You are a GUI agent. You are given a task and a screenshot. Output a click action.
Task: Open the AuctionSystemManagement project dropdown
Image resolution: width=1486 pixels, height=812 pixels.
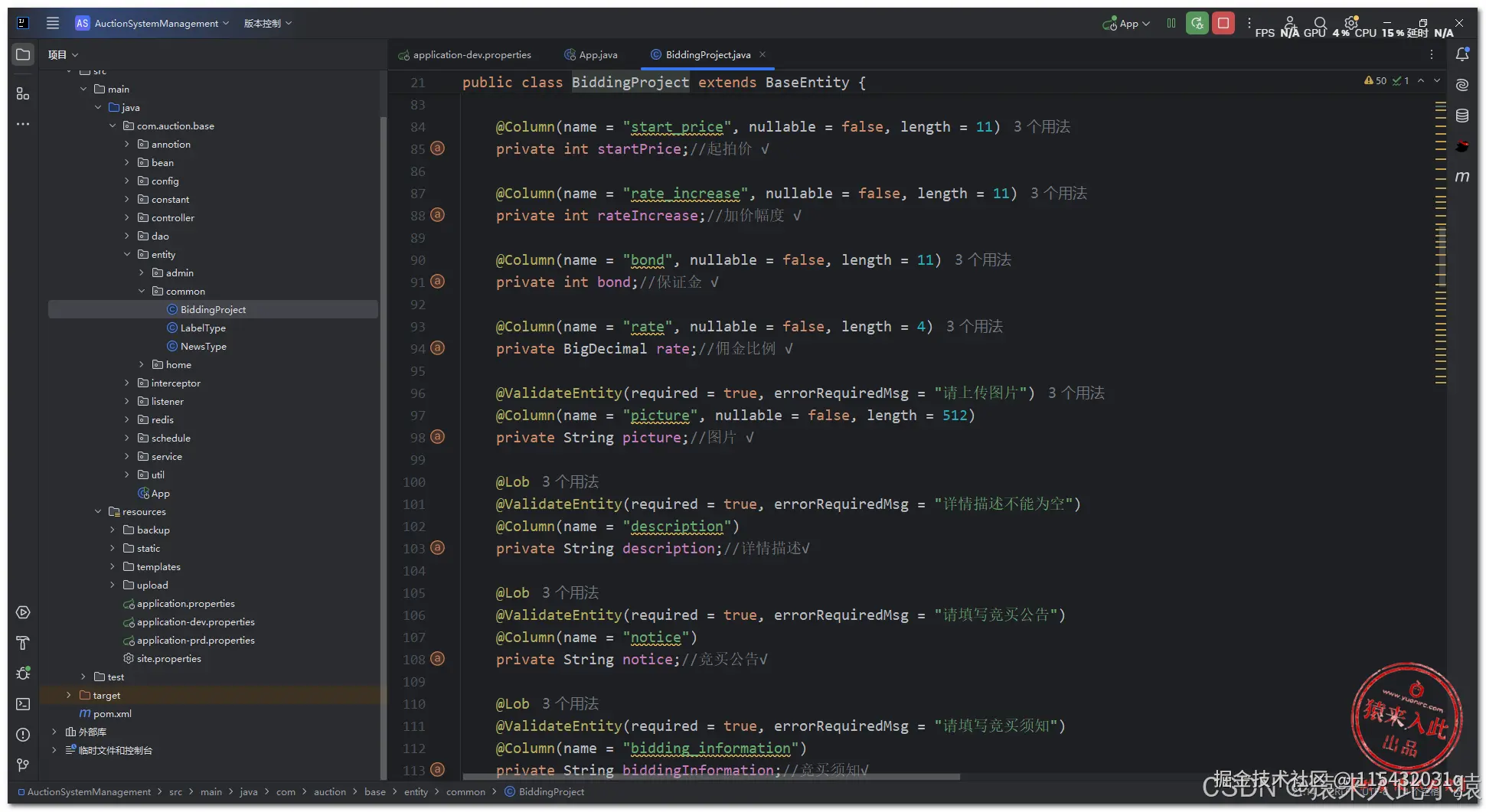click(152, 23)
